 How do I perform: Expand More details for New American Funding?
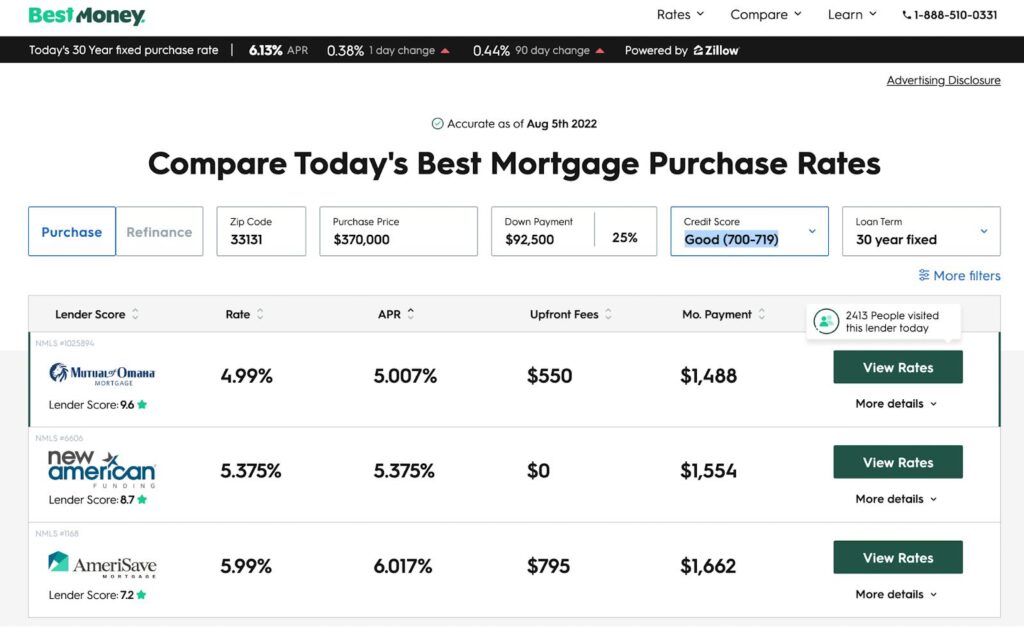(x=896, y=499)
